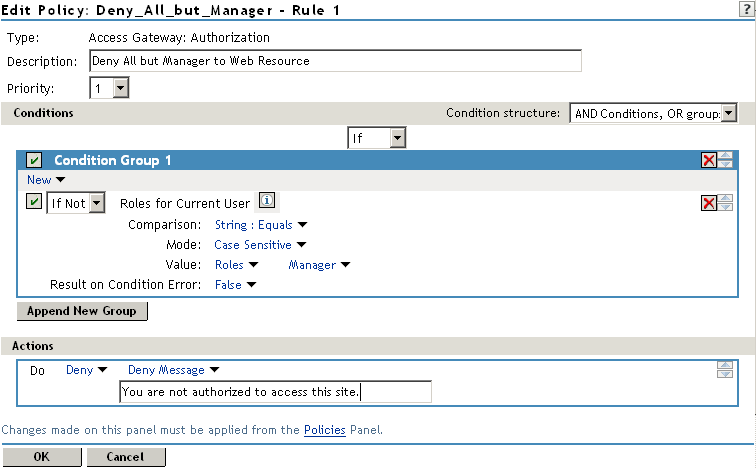Click the Conditions section heading
The height and width of the screenshot is (469, 756).
pos(43,113)
